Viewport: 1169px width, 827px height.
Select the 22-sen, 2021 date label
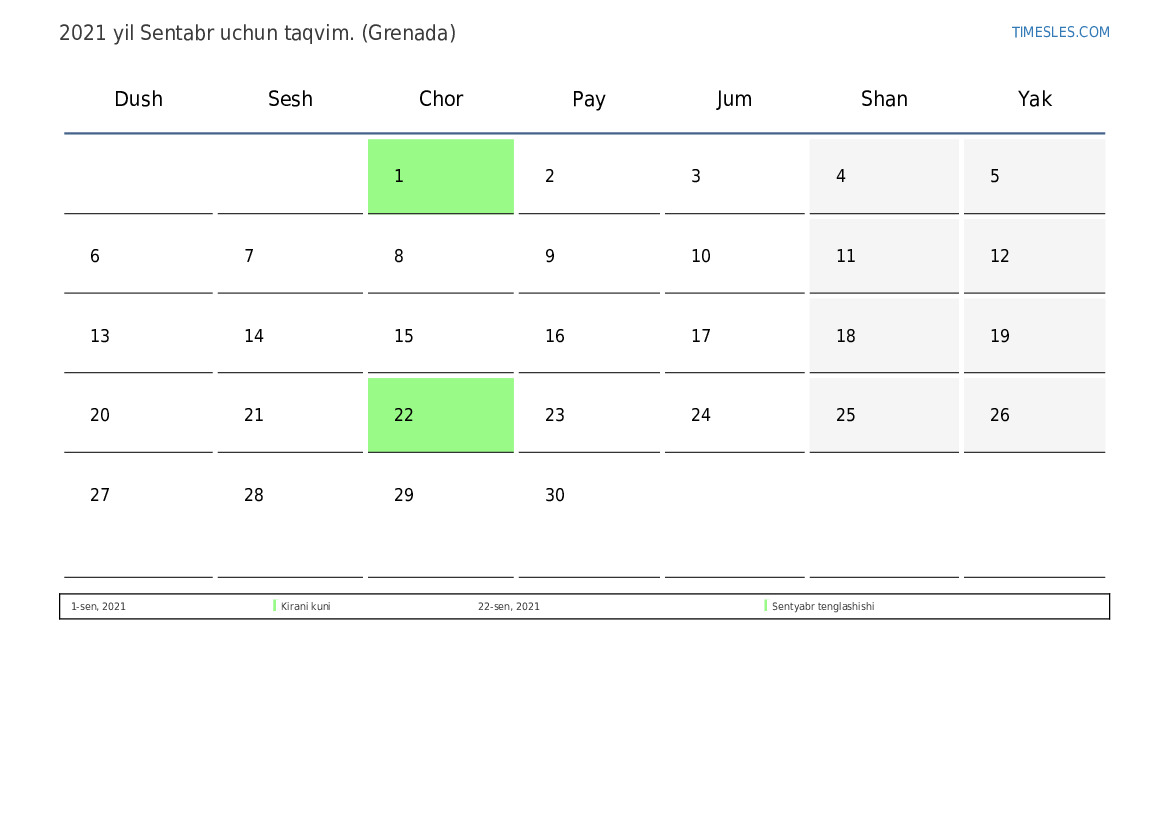[x=508, y=606]
